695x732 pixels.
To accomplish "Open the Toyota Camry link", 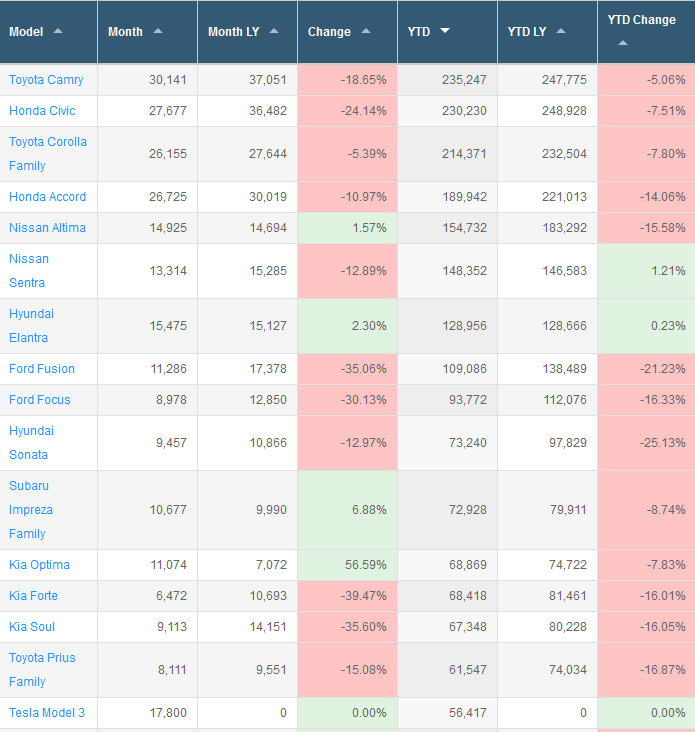I will [46, 80].
